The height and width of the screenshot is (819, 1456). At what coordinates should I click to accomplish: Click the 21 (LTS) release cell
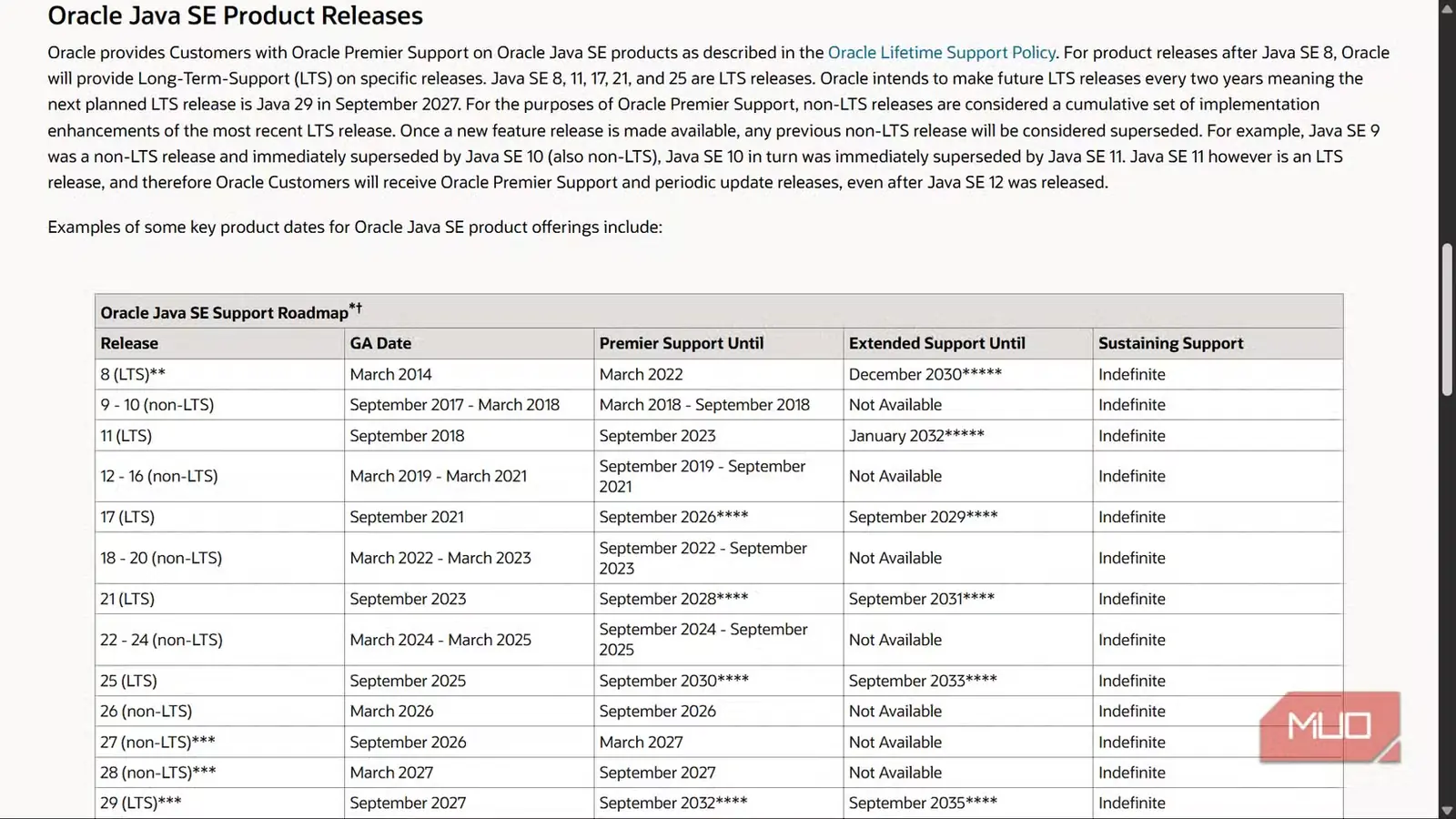pos(219,599)
